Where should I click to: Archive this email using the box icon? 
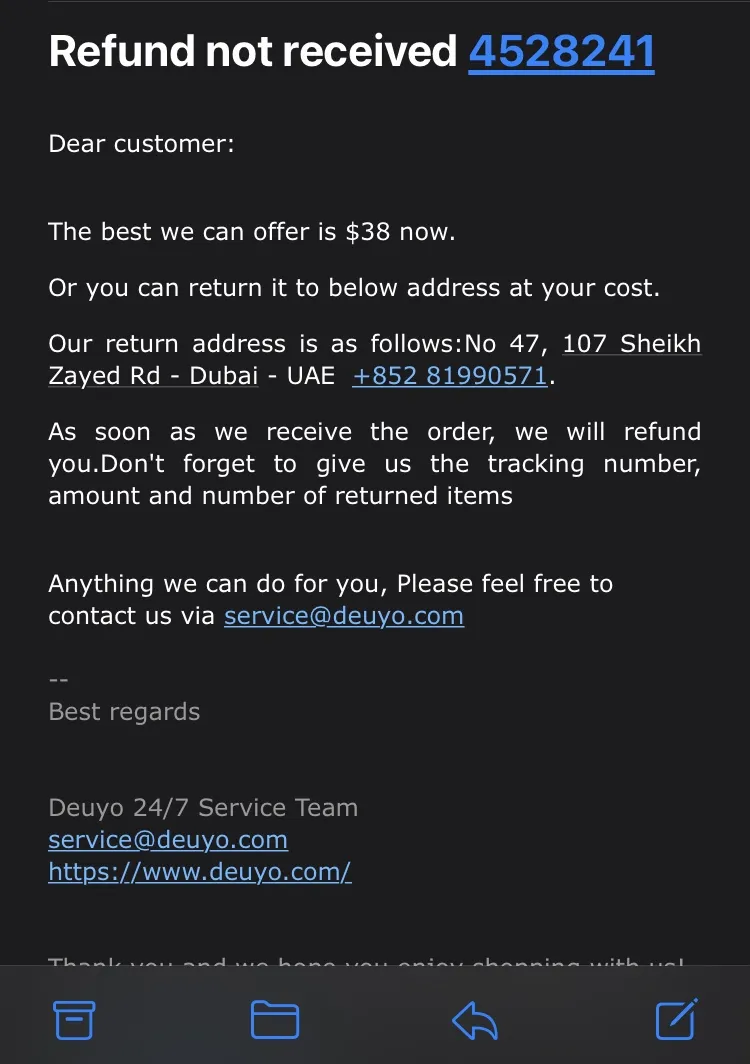pyautogui.click(x=74, y=1020)
